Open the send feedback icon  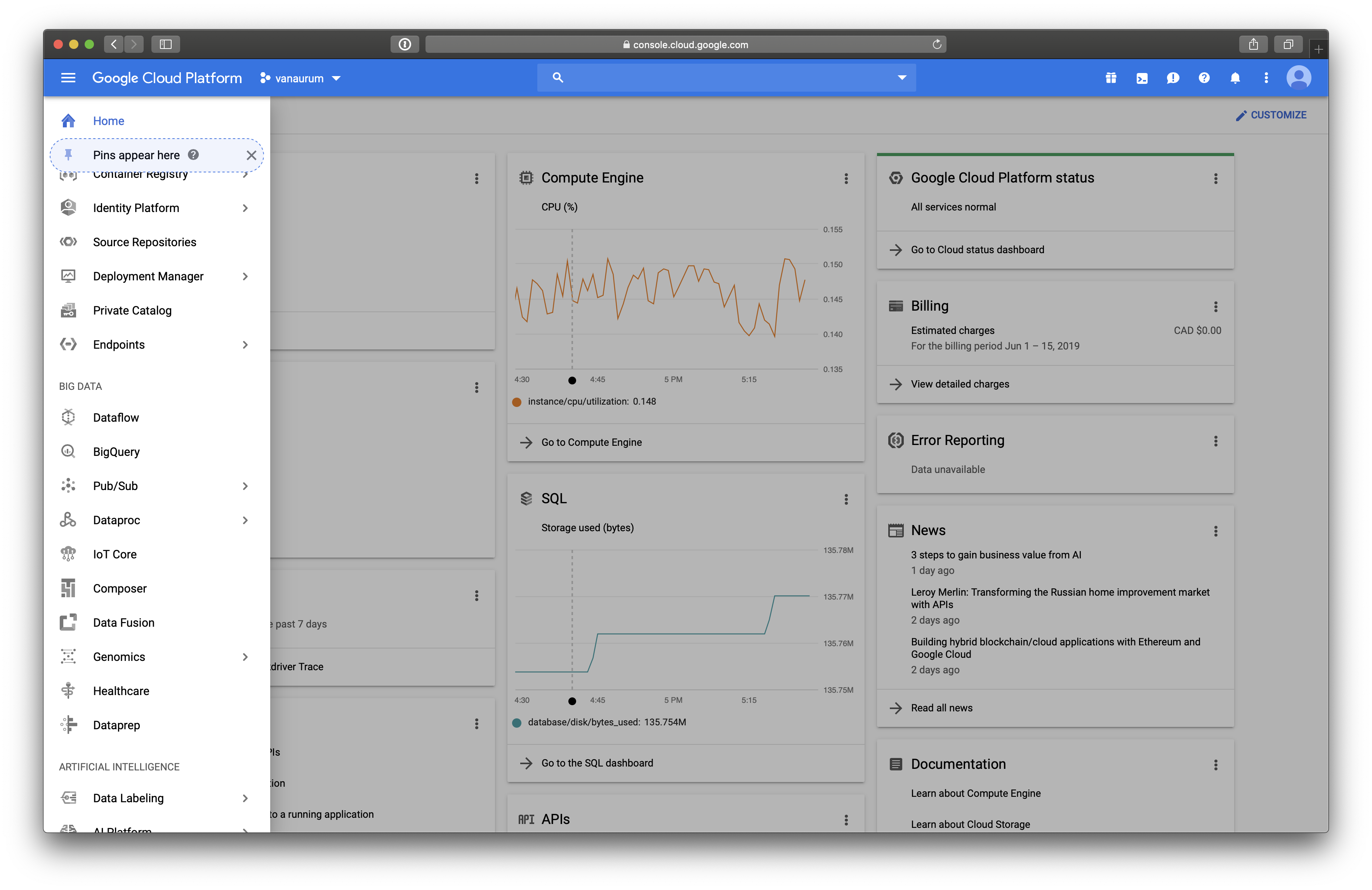point(1172,78)
